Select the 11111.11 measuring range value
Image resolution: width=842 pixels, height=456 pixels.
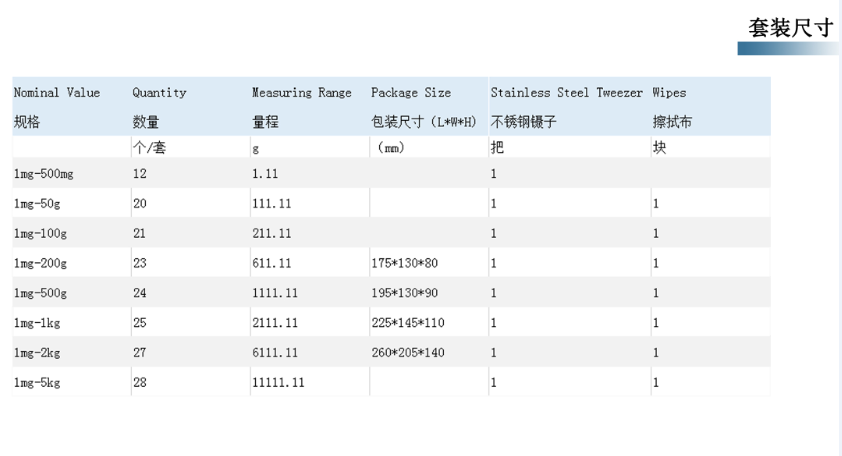[x=278, y=383]
